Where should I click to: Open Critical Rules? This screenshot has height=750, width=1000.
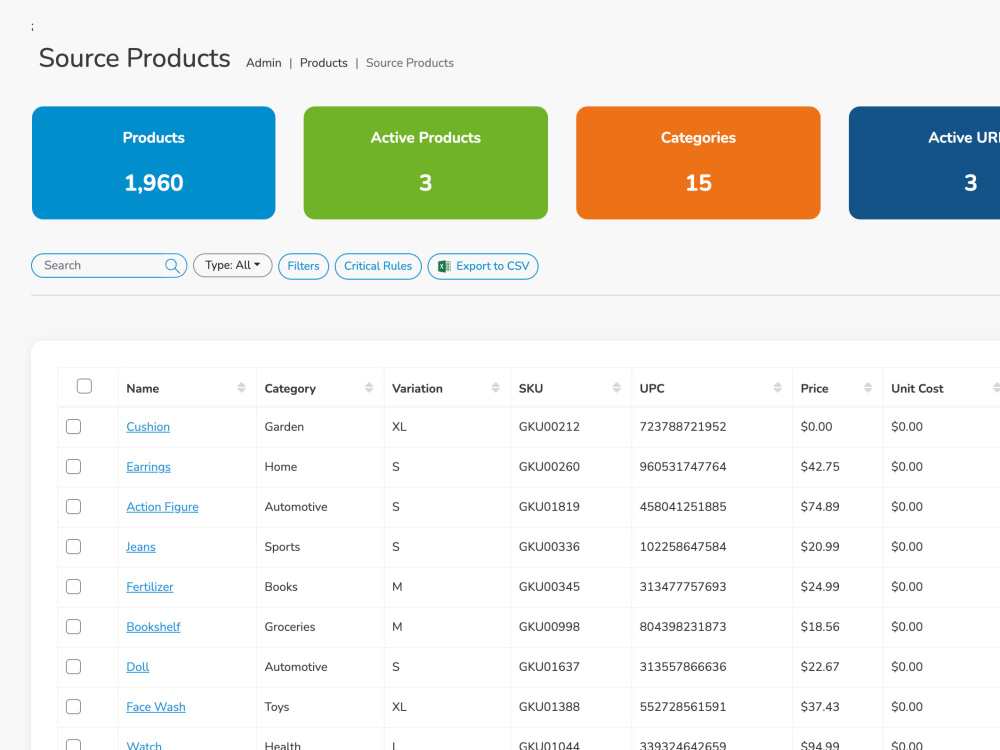pos(378,266)
